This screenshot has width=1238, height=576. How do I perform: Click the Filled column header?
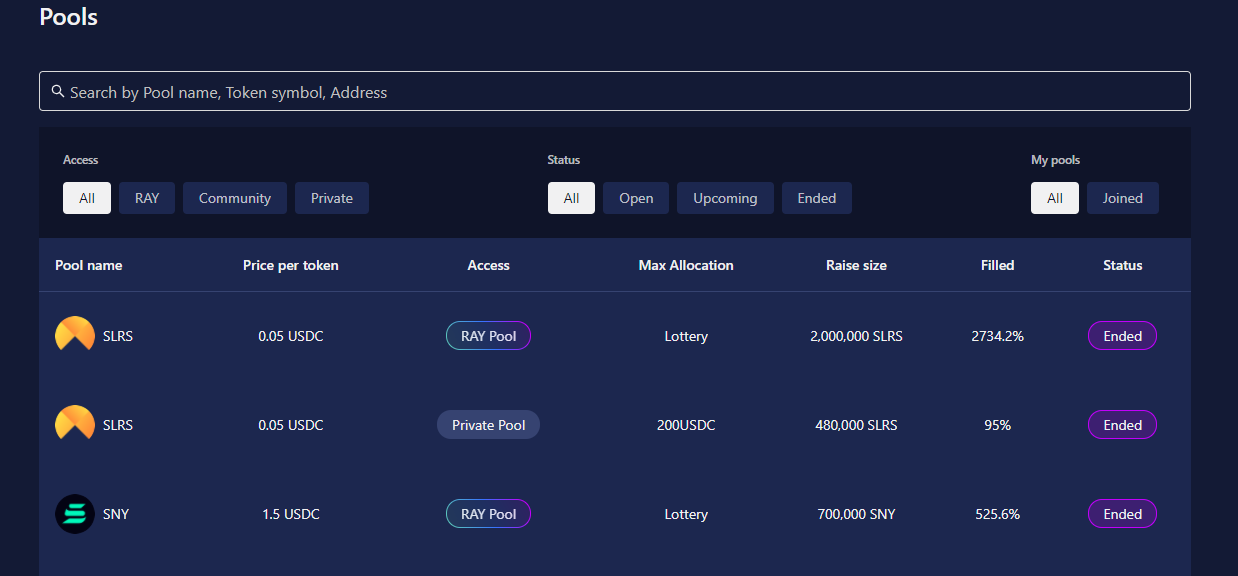(998, 265)
